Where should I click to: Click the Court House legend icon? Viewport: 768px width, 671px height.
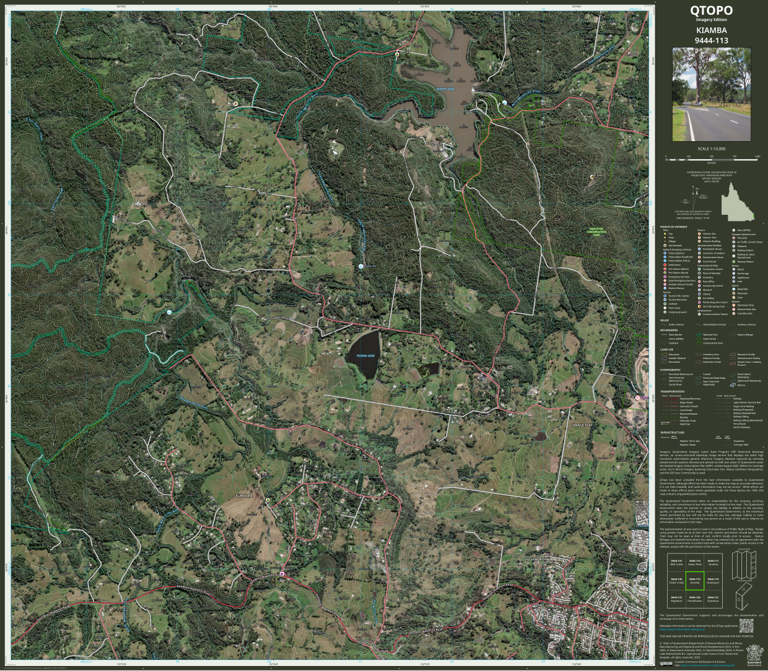[699, 262]
